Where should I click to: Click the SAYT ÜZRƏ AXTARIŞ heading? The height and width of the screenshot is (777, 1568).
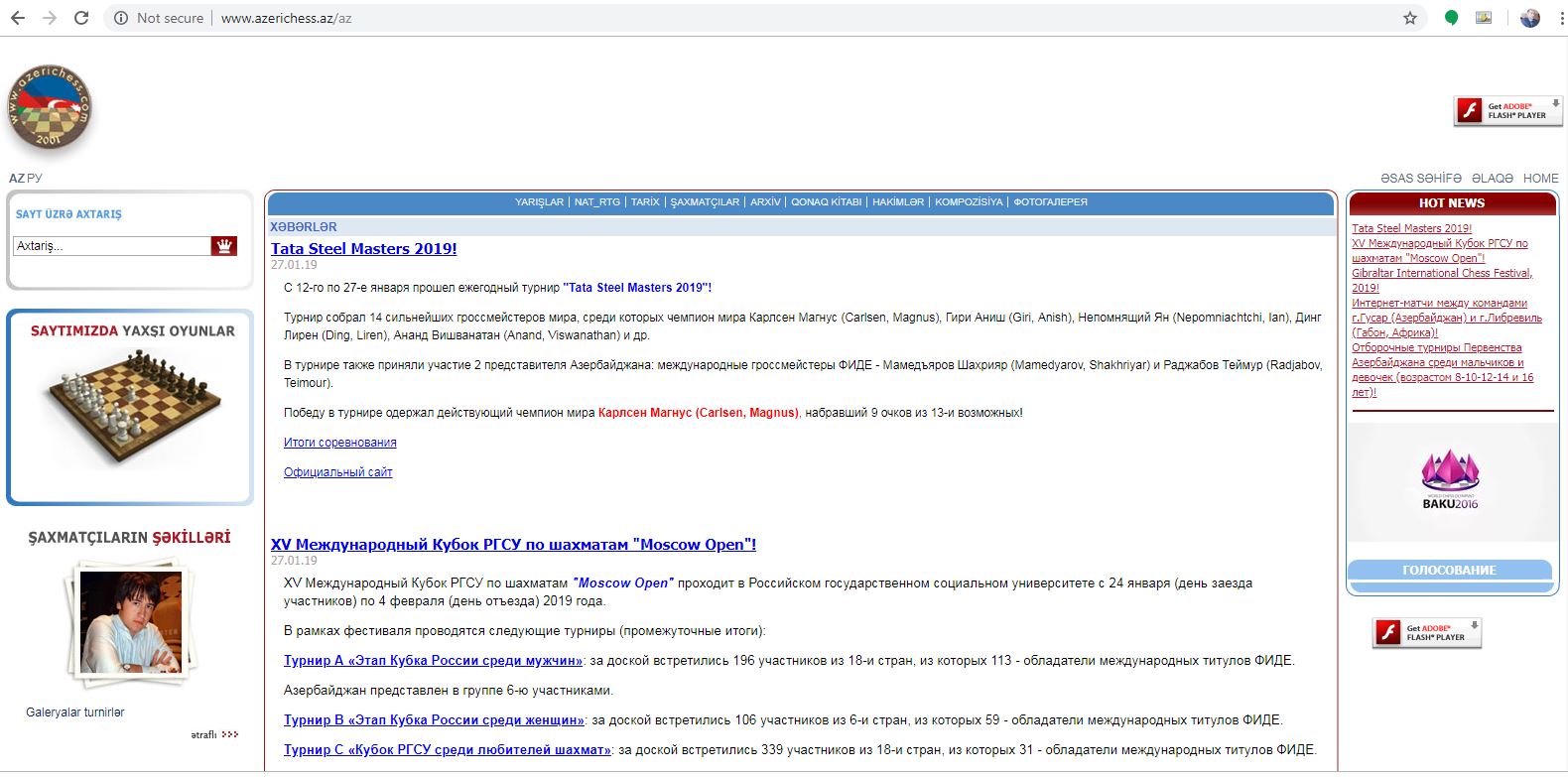click(x=68, y=214)
